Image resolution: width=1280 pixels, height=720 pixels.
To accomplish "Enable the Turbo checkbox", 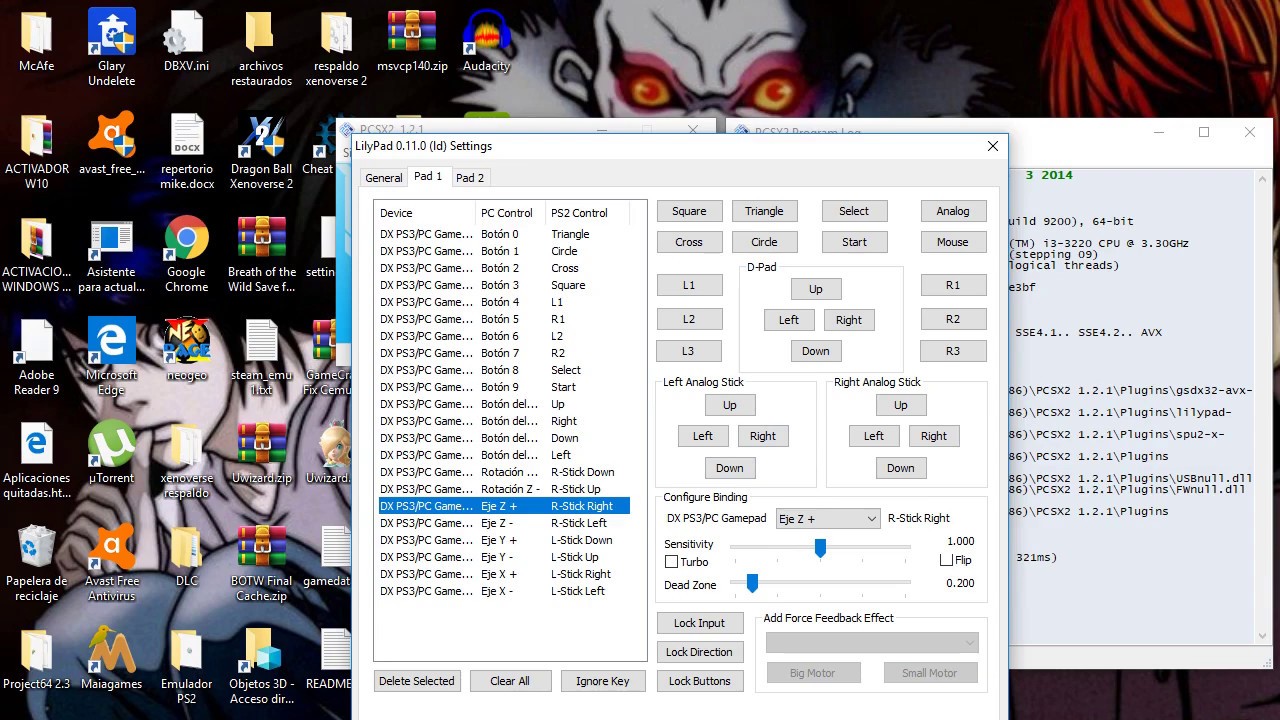I will 671,562.
